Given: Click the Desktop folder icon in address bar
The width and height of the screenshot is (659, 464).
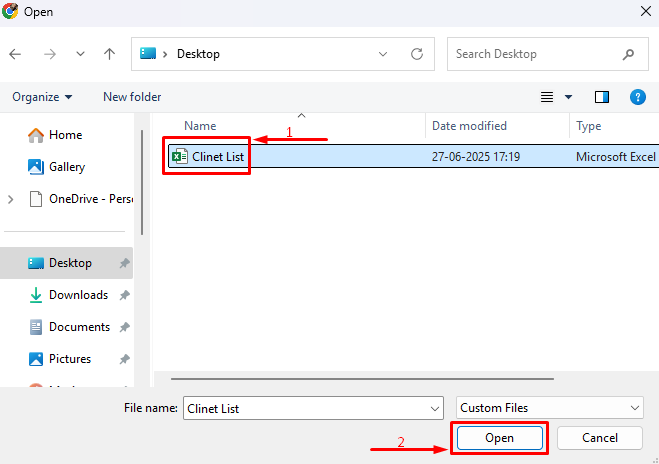Looking at the screenshot, I should pyautogui.click(x=148, y=53).
